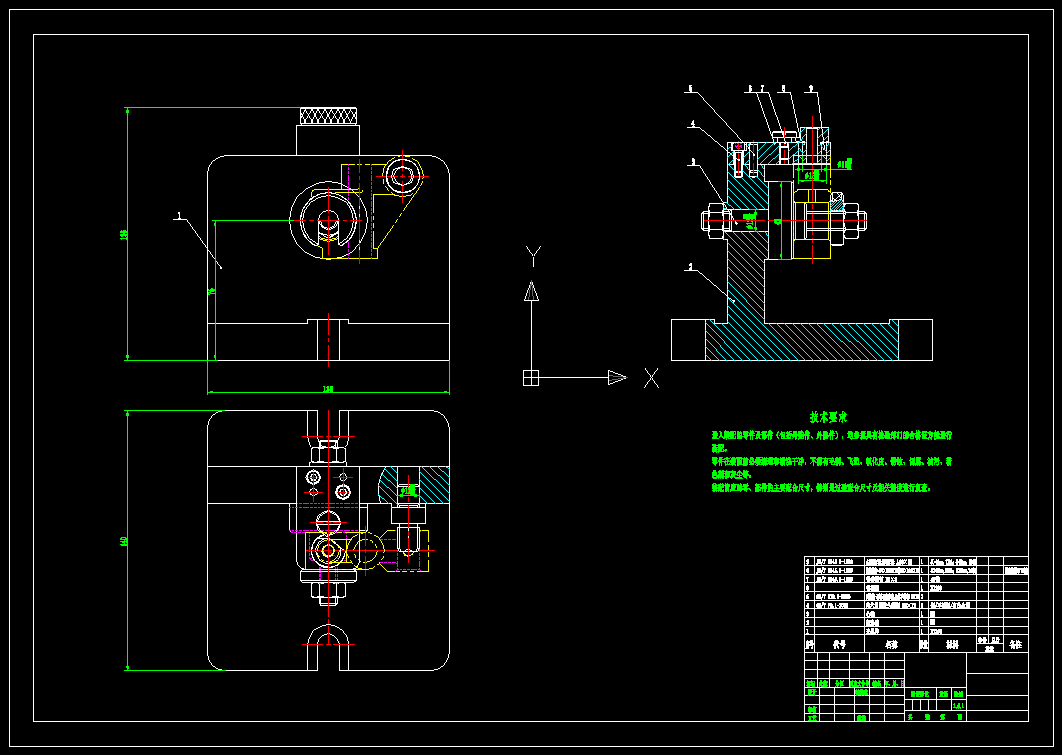Click the 名称 column header in parts list
This screenshot has width=1062, height=755.
(893, 644)
